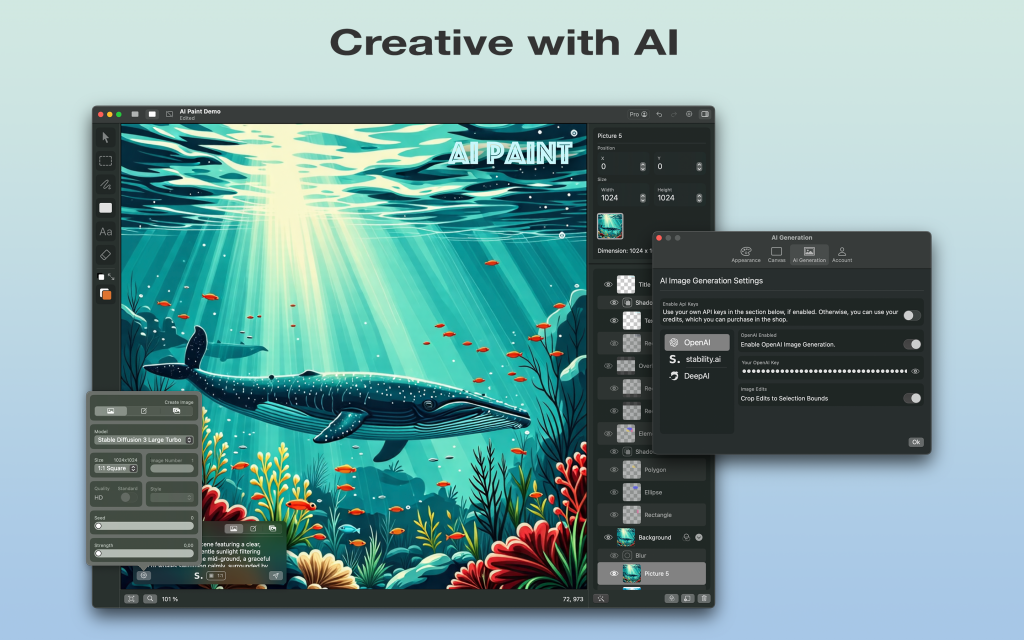The image size is (1024, 640).
Task: Activate the Eraser tool
Action: pyautogui.click(x=105, y=255)
